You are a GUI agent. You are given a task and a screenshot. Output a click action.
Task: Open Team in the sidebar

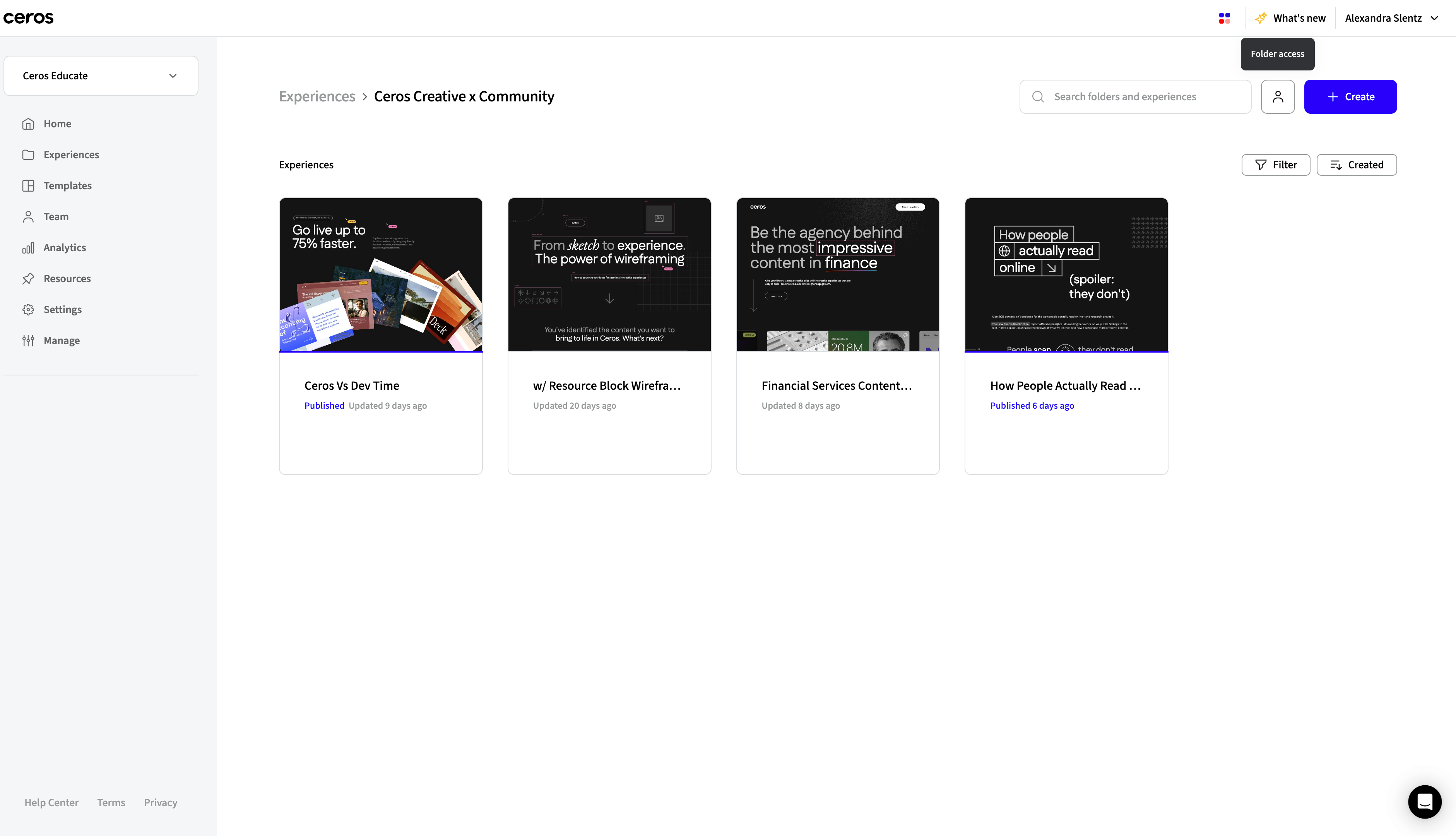[x=56, y=217]
